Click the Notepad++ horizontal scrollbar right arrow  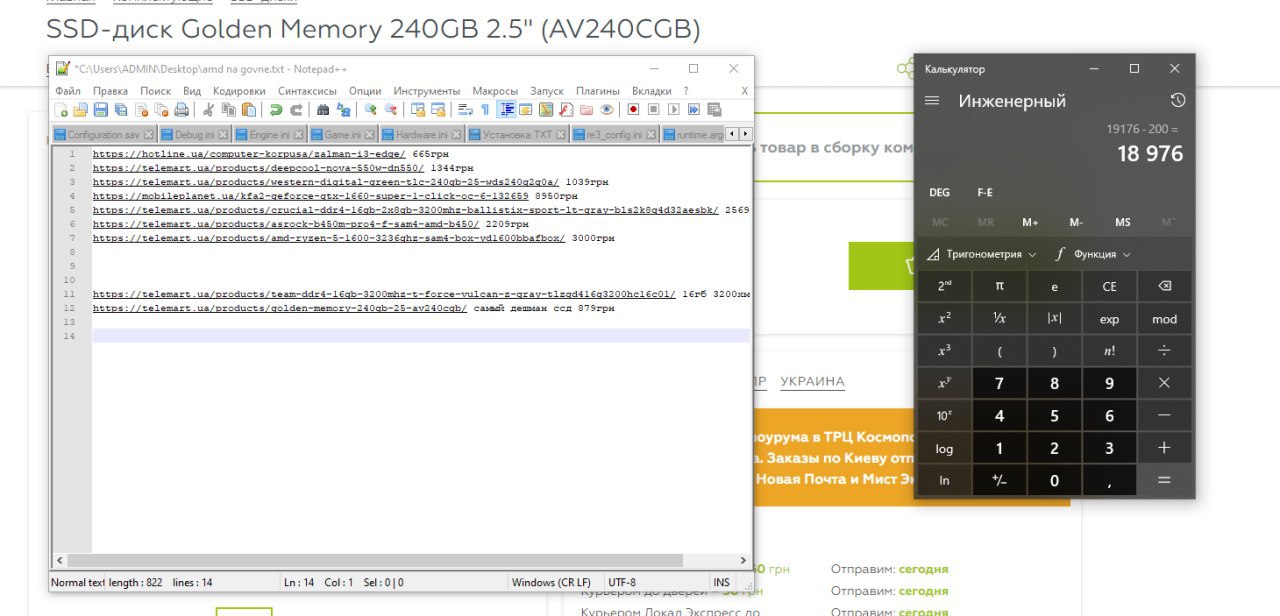(743, 561)
